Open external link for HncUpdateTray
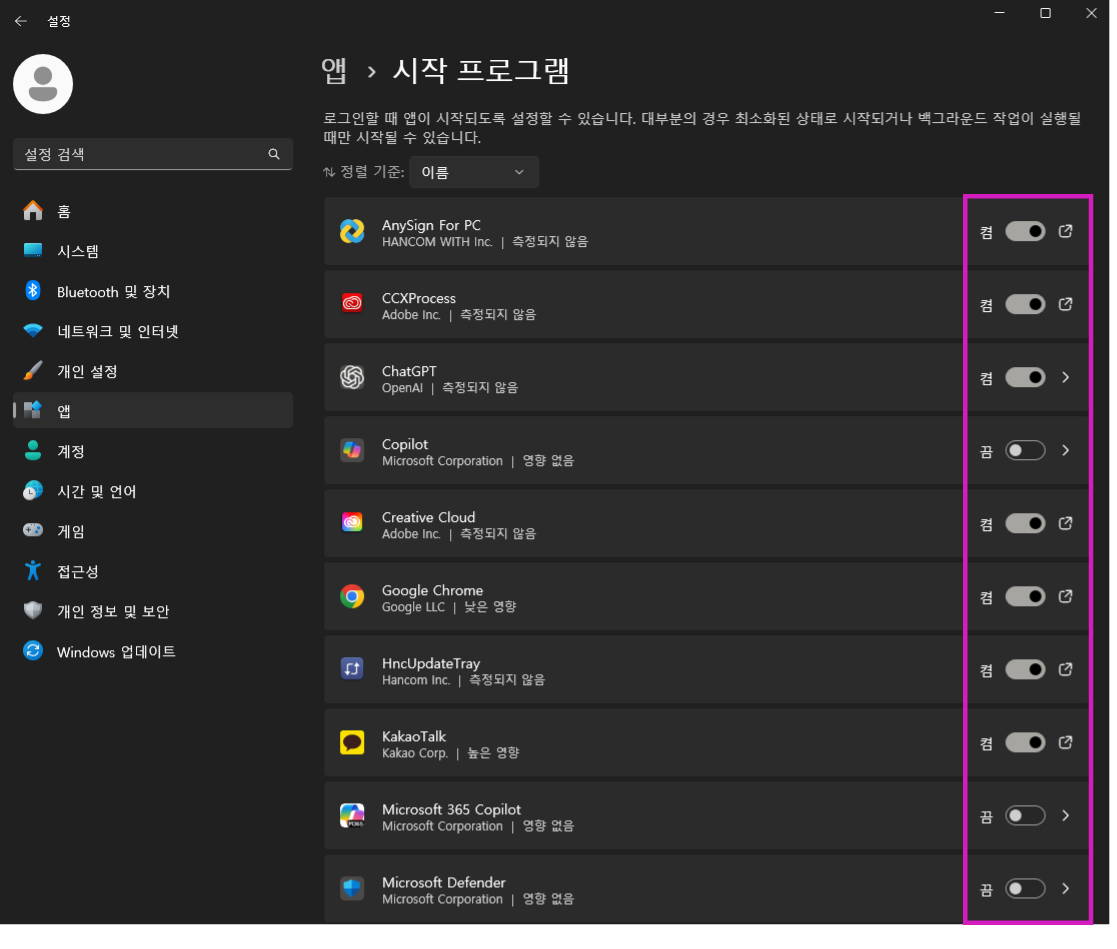This screenshot has height=949, width=1117. 1066,670
